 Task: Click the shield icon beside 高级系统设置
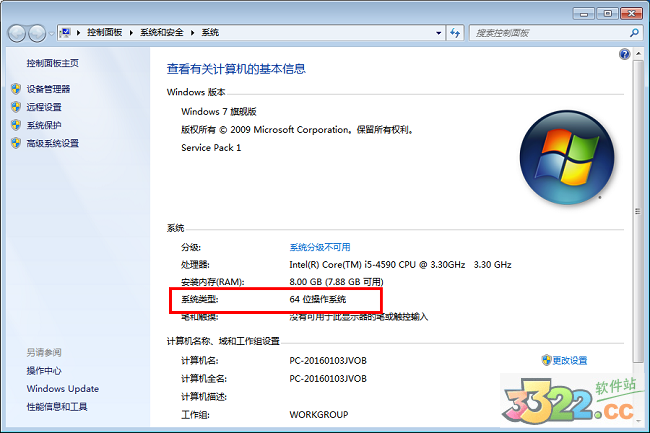tap(16, 143)
